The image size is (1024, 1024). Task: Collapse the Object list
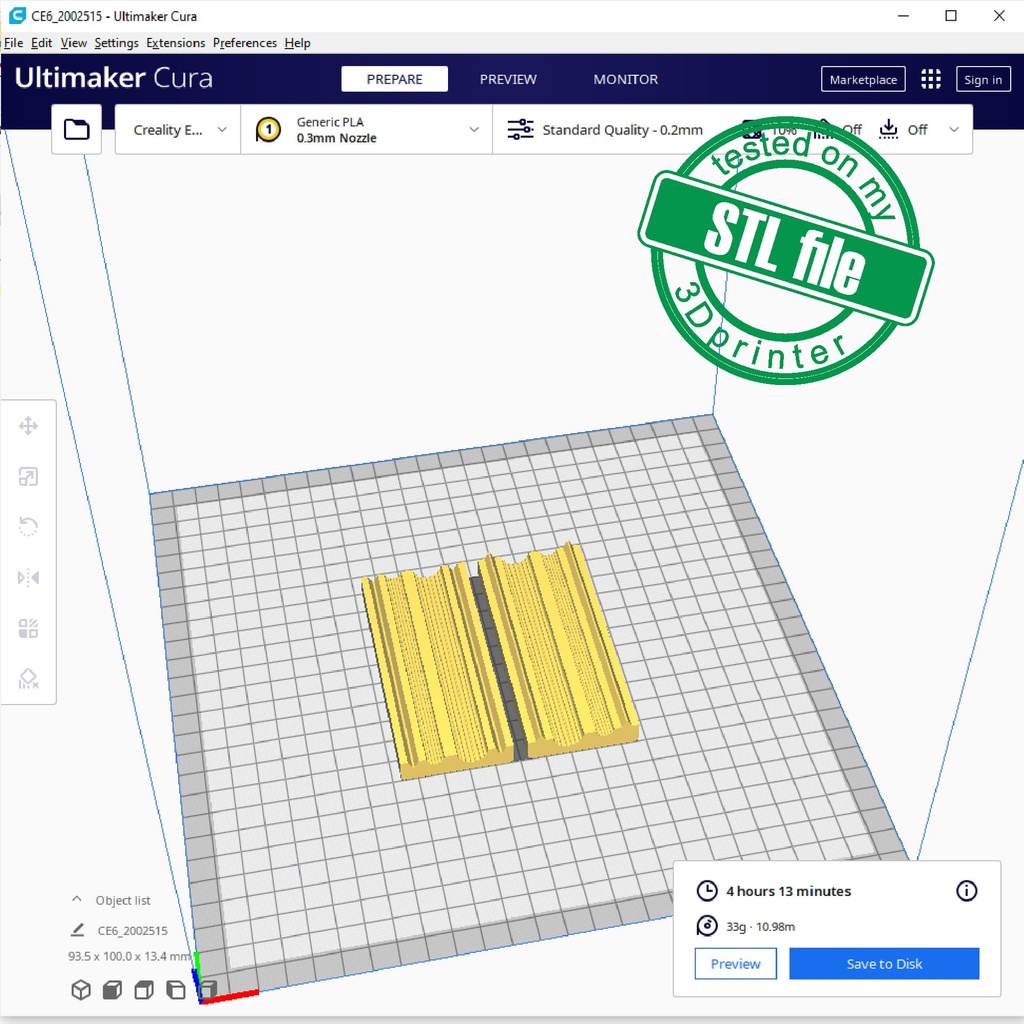[77, 900]
